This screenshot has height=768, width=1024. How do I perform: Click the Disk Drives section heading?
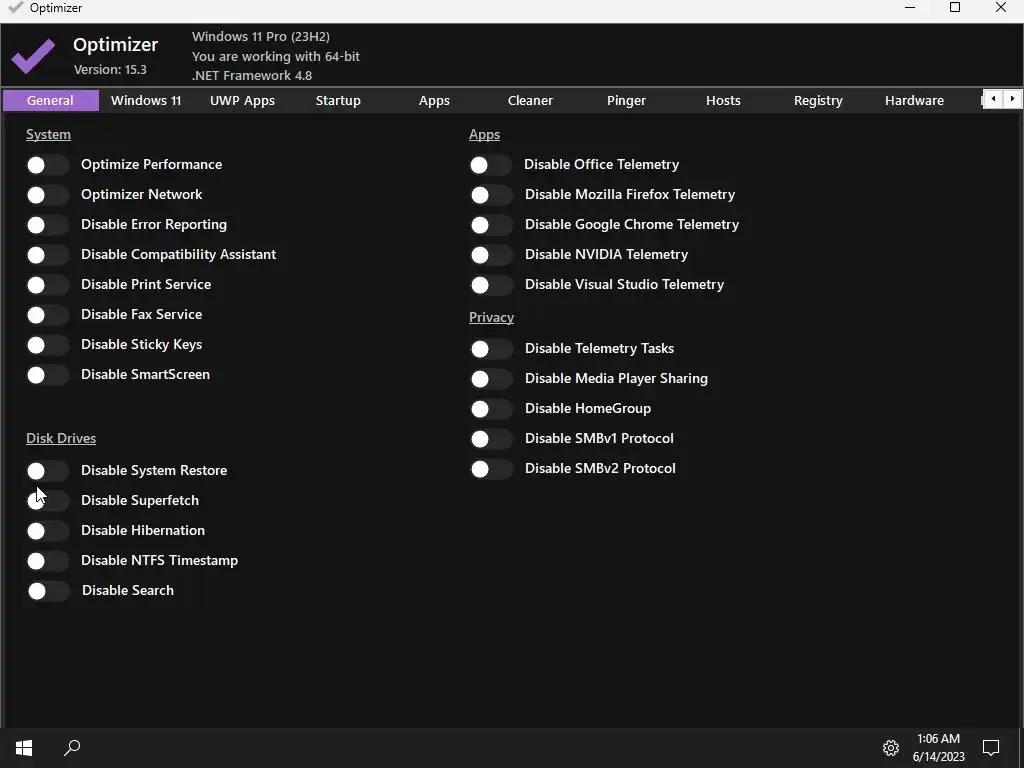click(x=61, y=438)
